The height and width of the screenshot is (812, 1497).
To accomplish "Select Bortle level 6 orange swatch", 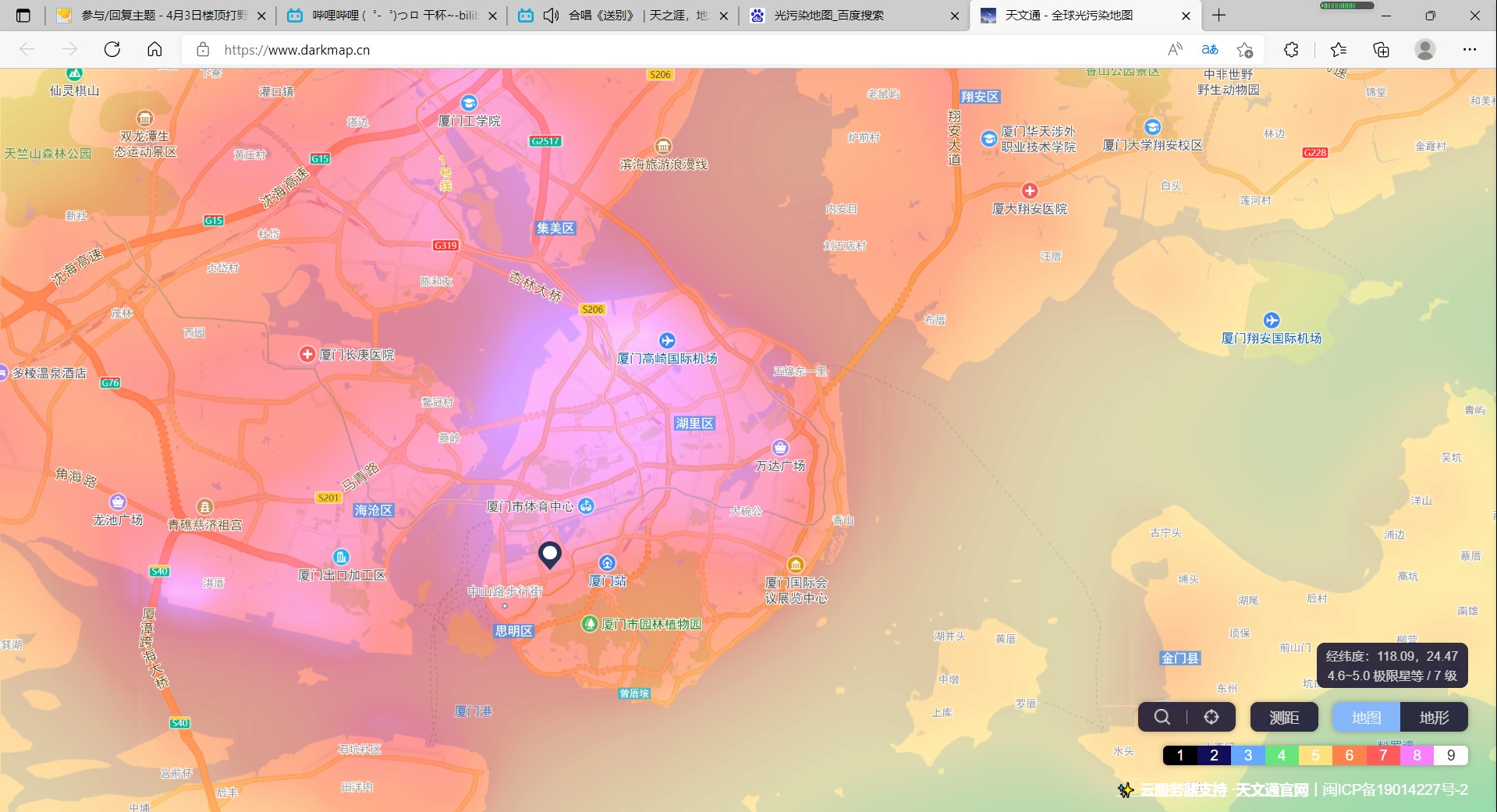I will 1350,755.
